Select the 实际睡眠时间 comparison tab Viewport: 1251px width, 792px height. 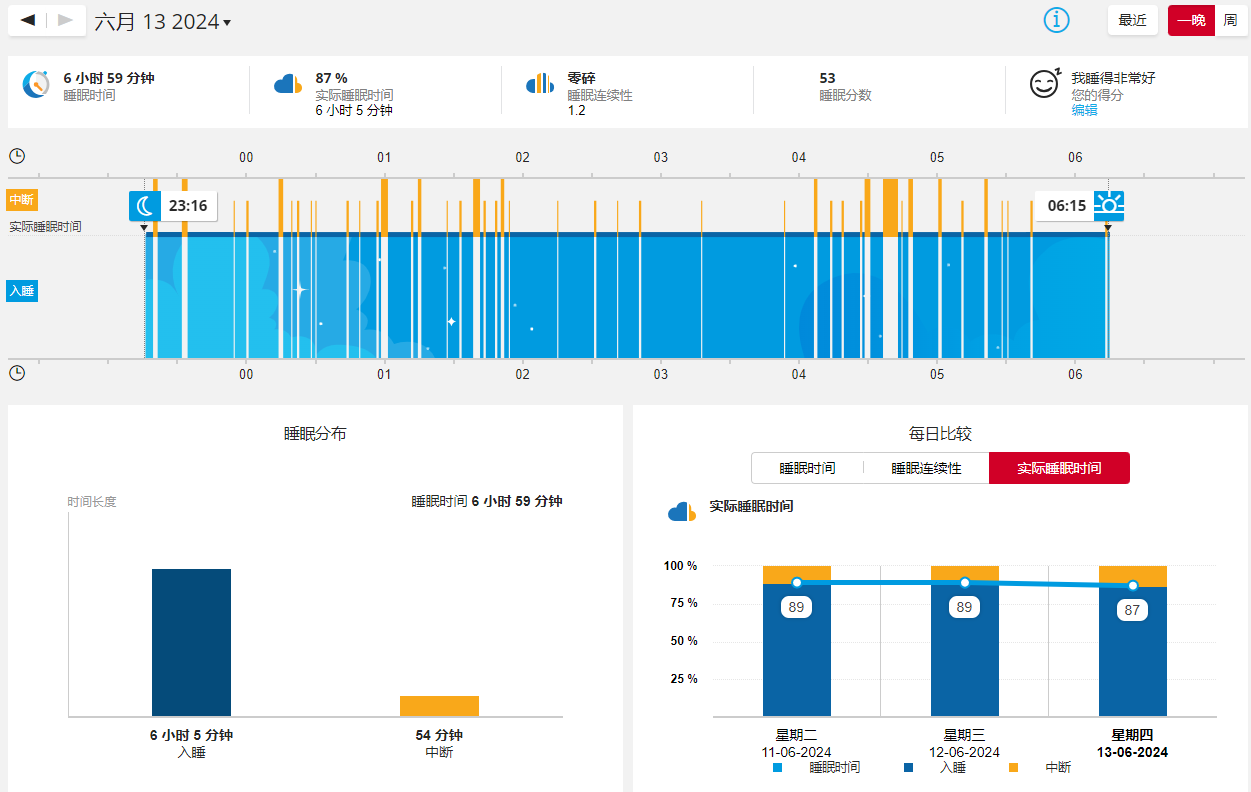click(x=1059, y=468)
